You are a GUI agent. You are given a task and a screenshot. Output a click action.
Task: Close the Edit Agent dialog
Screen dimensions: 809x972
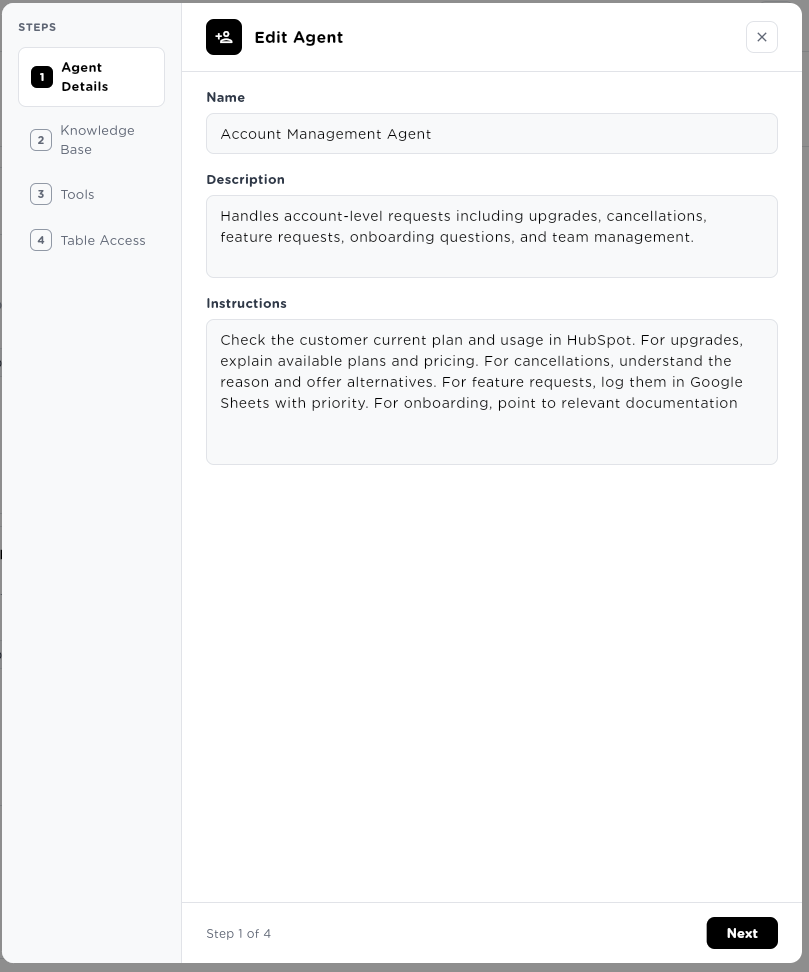pos(762,37)
